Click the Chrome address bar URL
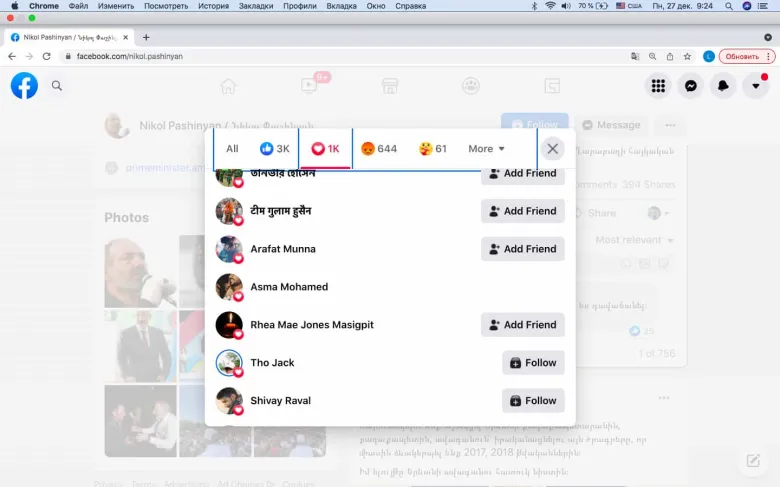This screenshot has height=487, width=780. tap(130, 56)
